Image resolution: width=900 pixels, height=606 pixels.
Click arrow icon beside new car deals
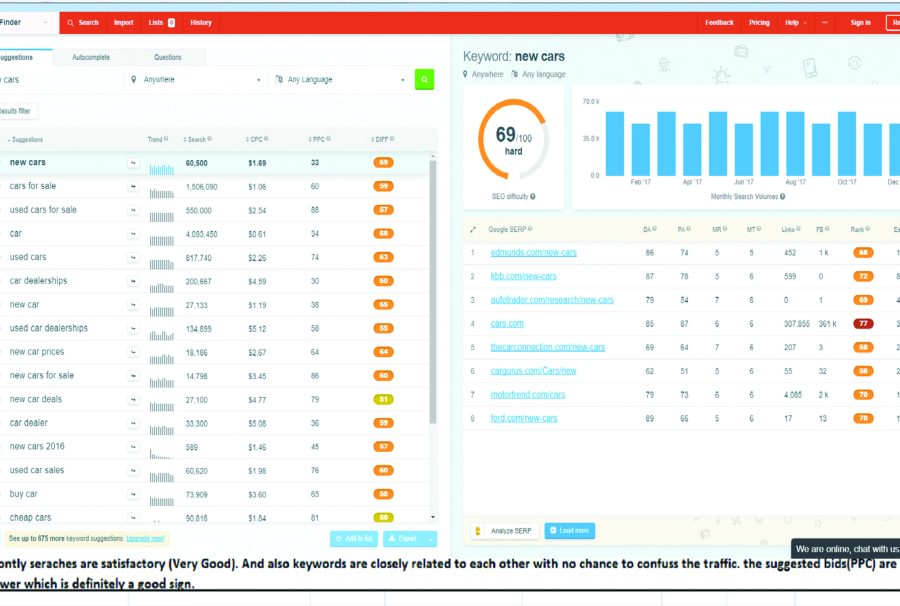(x=133, y=399)
